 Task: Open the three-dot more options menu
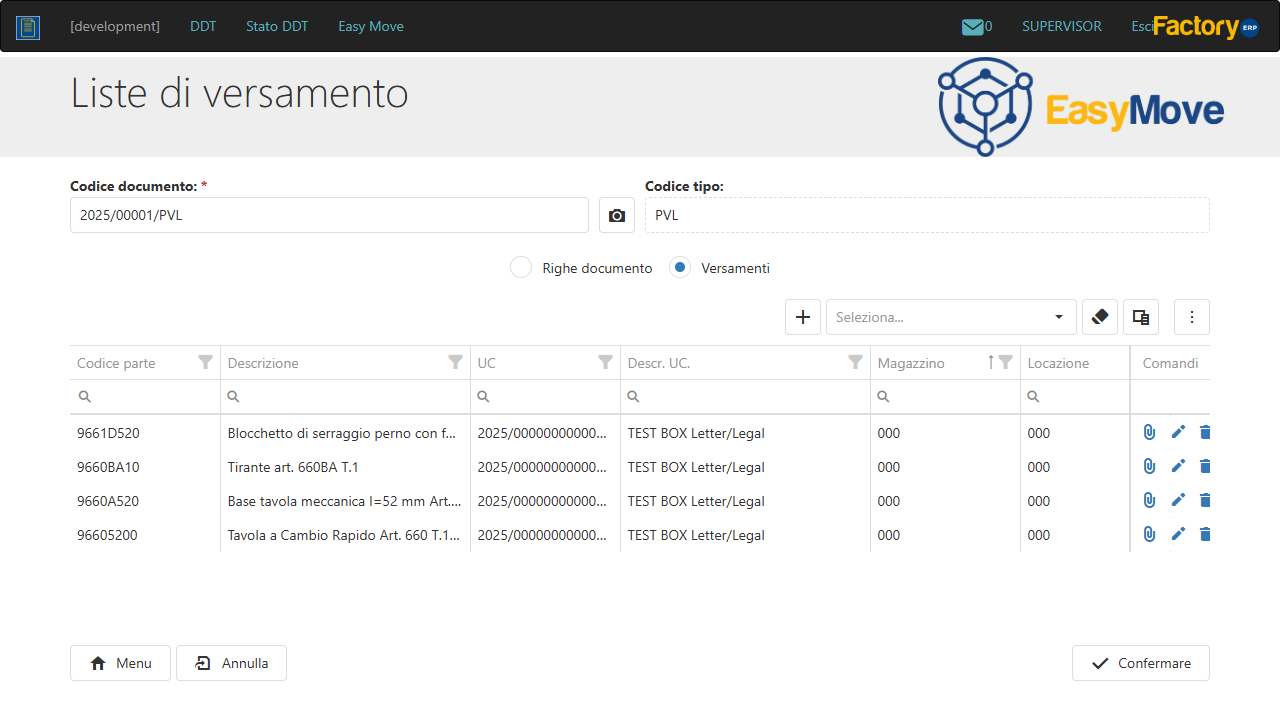pos(1192,317)
